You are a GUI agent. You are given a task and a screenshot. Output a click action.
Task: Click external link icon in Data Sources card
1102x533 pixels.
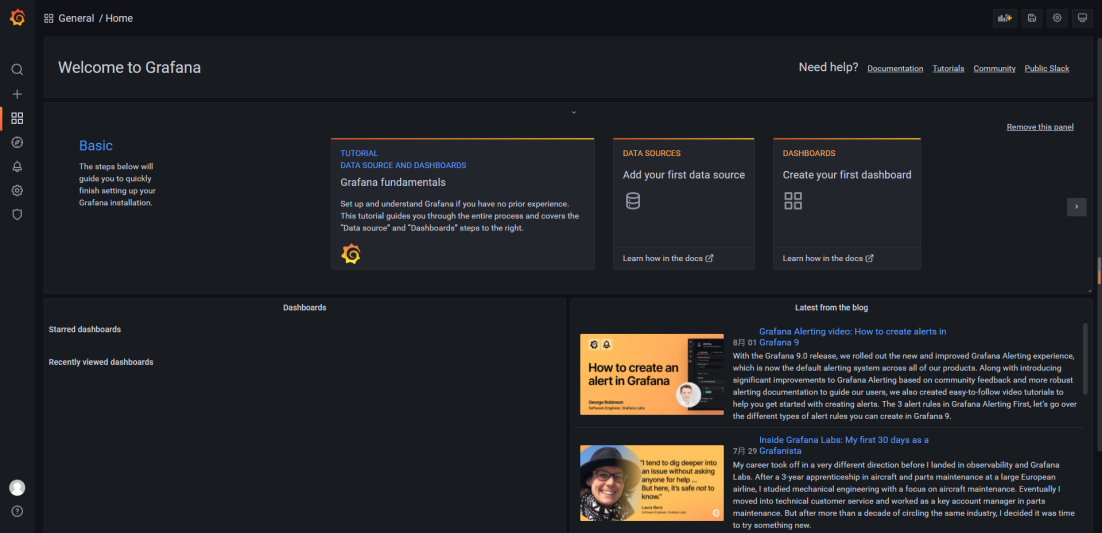click(709, 258)
